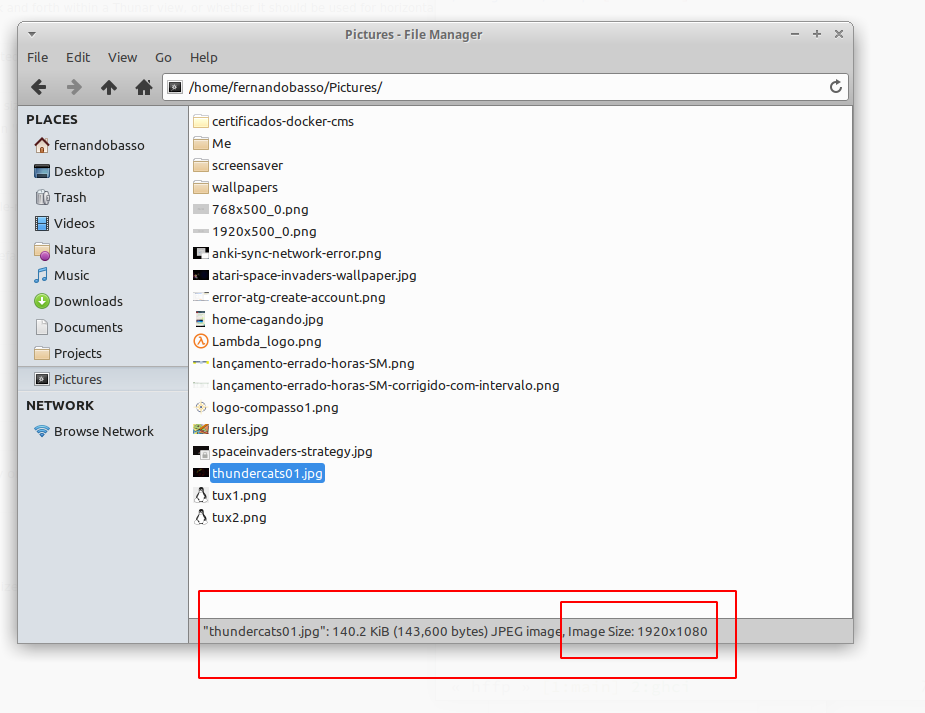925x713 pixels.
Task: Click the logo-compasso1.png icon
Action: point(201,408)
